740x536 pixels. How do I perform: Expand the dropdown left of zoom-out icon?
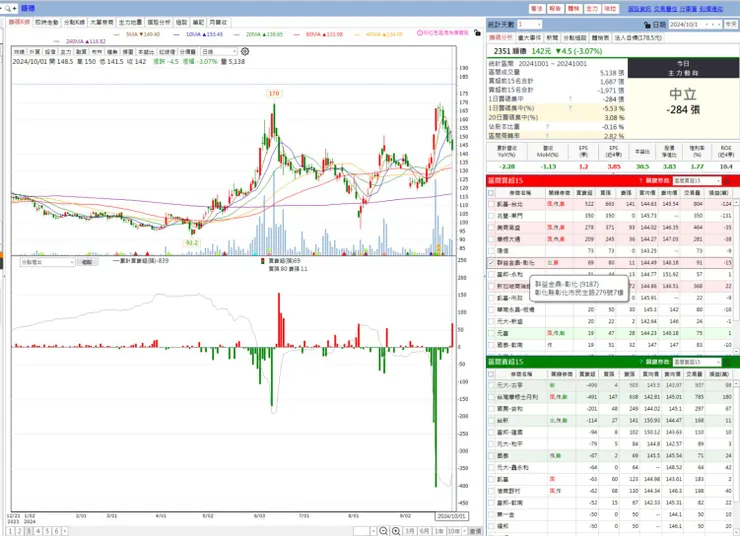(x=373, y=531)
